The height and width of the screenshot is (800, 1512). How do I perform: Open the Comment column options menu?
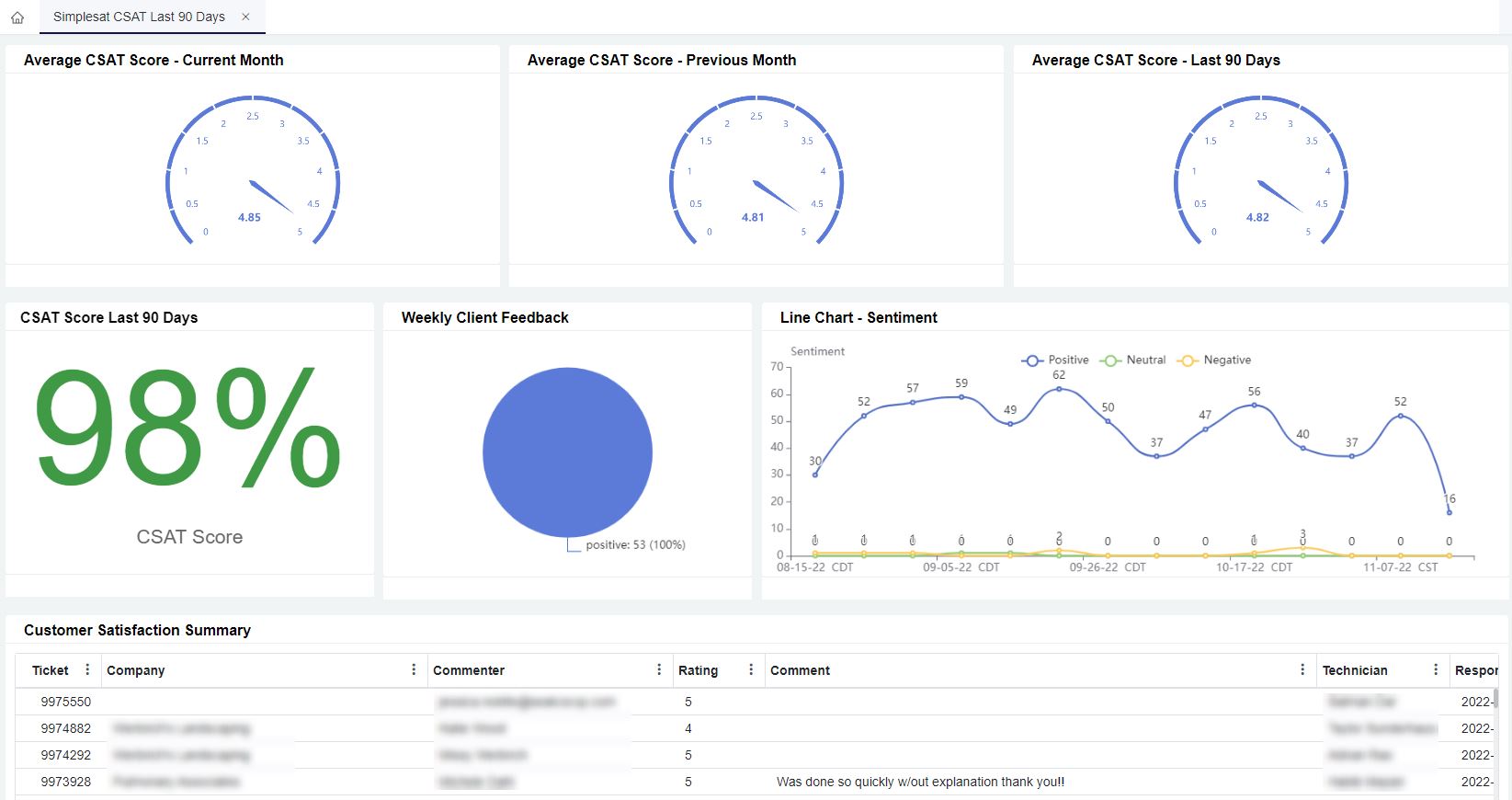pyautogui.click(x=1302, y=669)
